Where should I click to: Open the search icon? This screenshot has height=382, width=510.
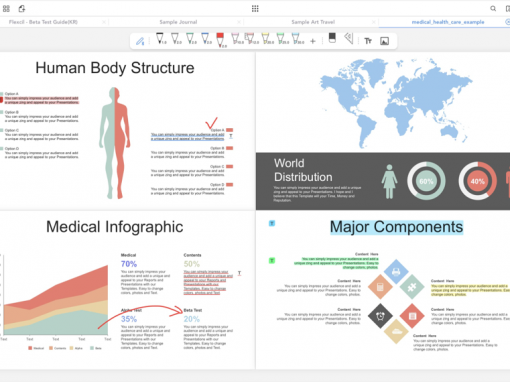point(493,8)
